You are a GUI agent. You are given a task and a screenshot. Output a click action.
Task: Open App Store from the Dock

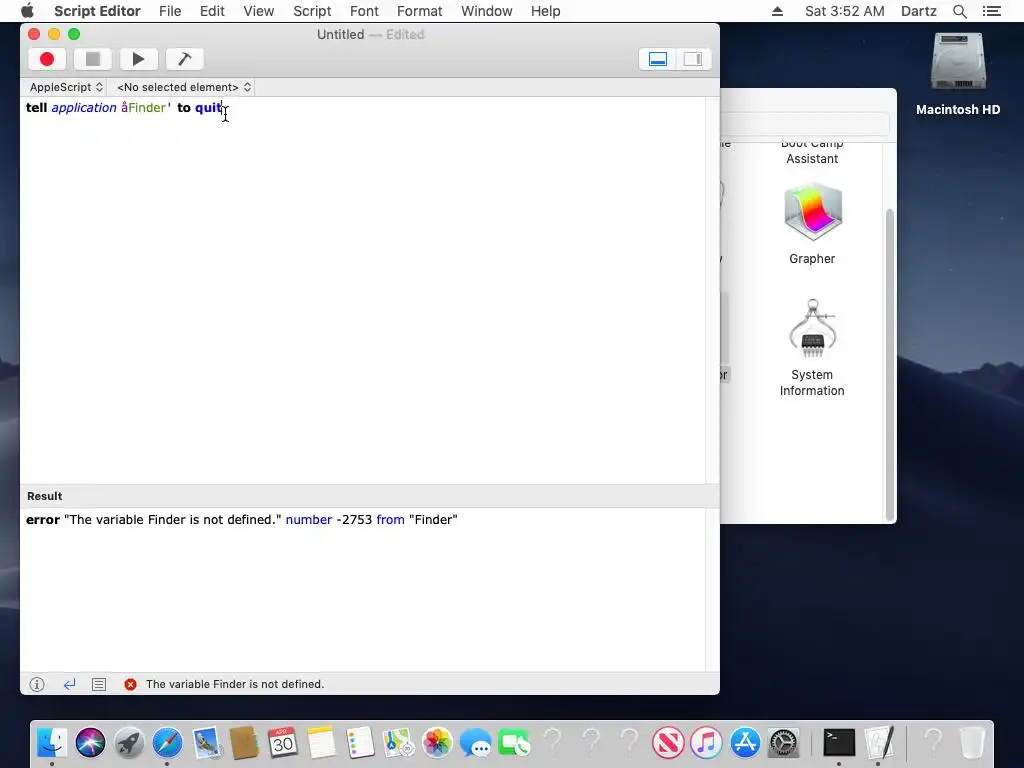pyautogui.click(x=745, y=743)
